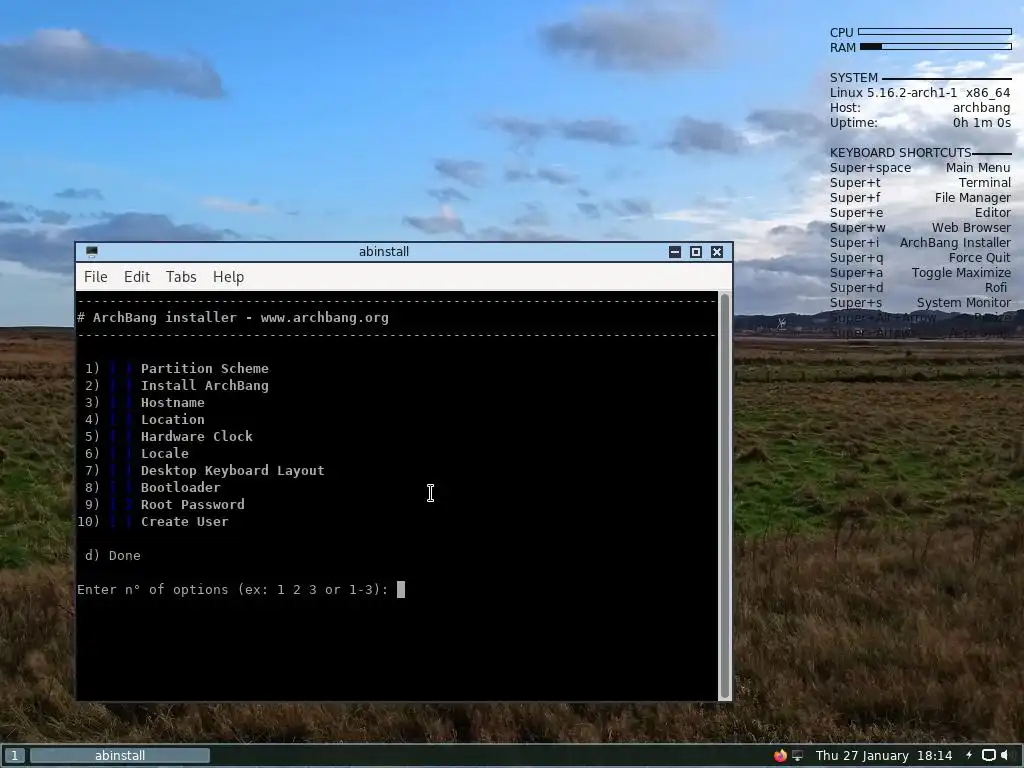Click the 'Web Browser' shortcut label

click(x=971, y=228)
